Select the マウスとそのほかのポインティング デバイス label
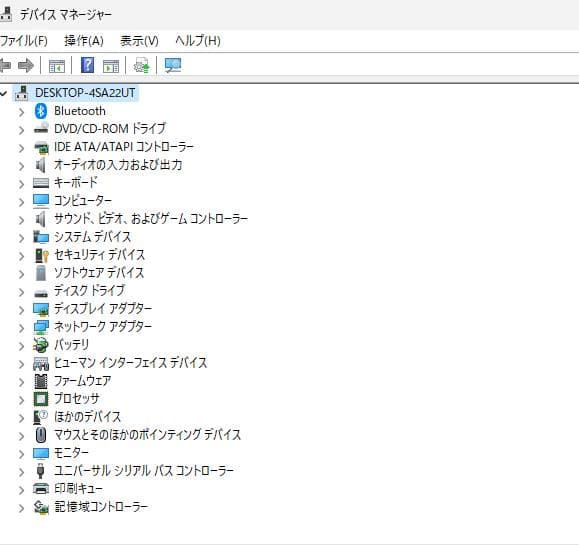579x546 pixels. click(x=147, y=435)
